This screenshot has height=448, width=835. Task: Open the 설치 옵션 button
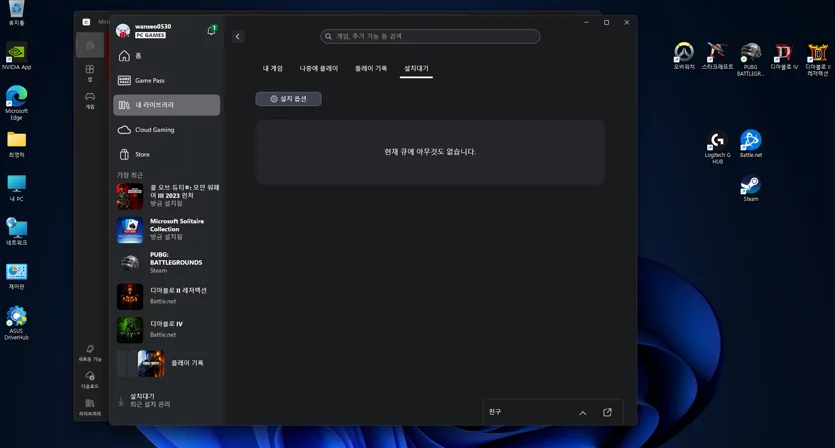288,99
